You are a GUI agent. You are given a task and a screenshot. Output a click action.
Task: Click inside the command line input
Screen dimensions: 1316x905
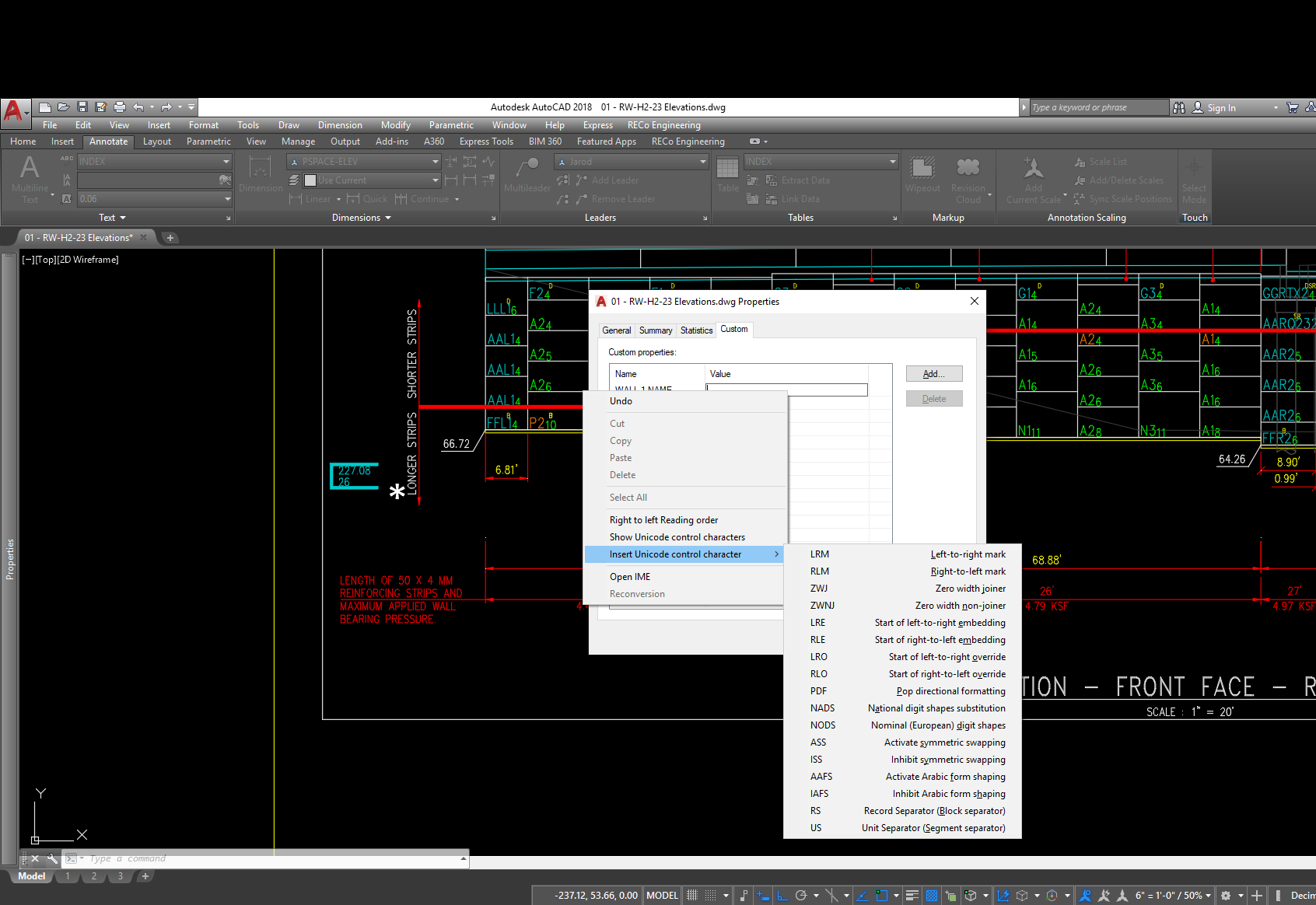(x=233, y=858)
